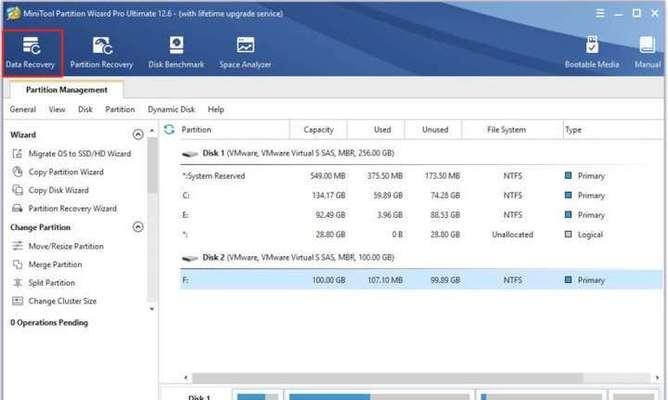668x400 pixels.
Task: Open the Disk menu
Action: [85, 109]
